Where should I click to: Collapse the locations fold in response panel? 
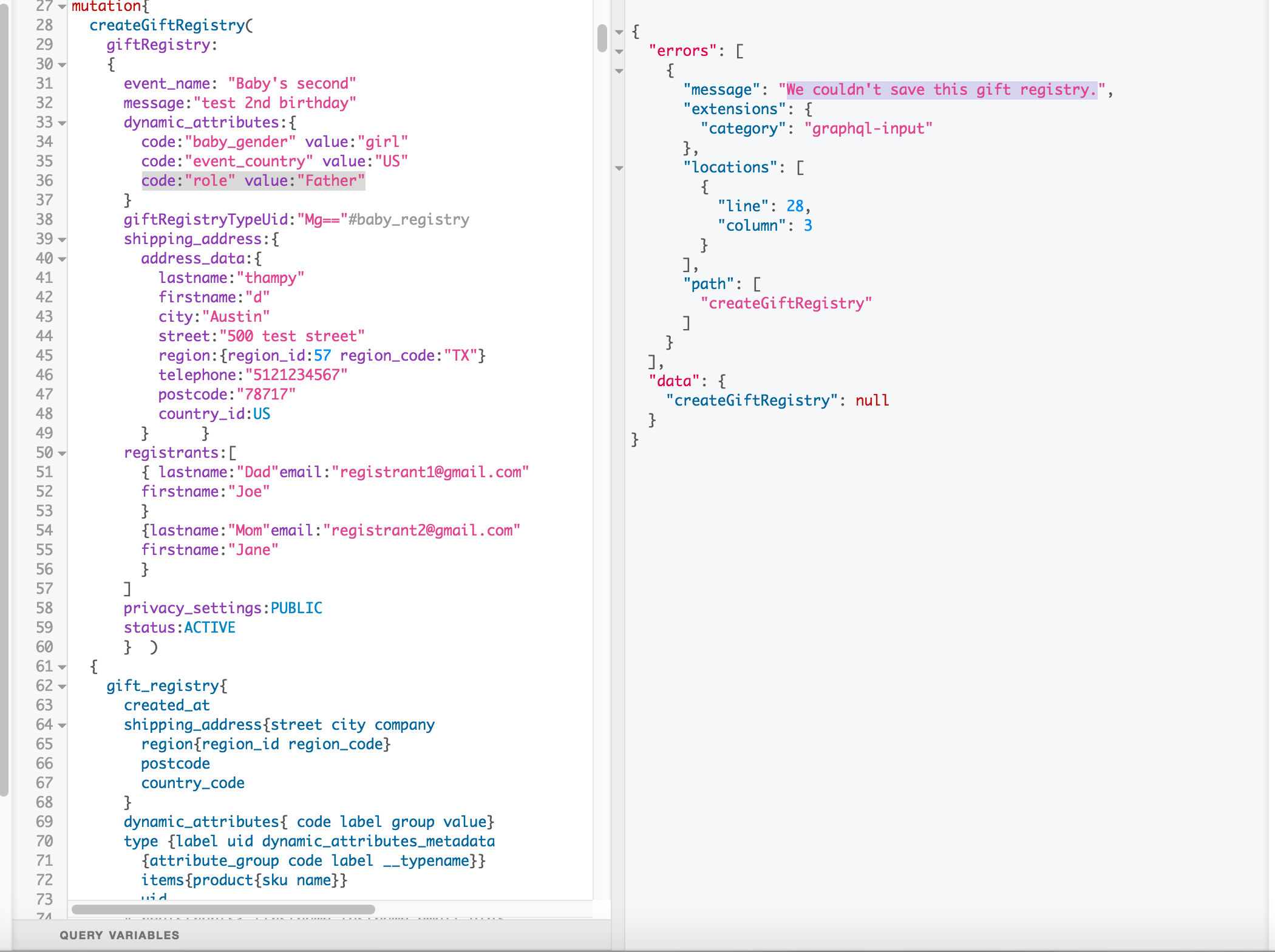(x=619, y=169)
